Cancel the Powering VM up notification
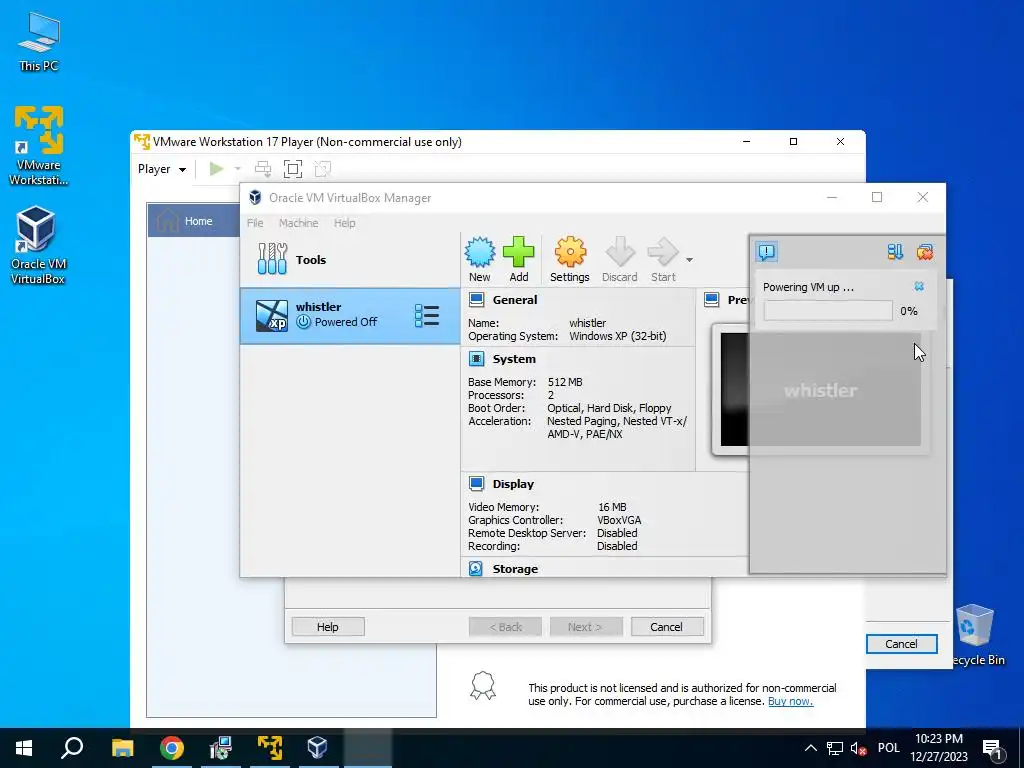This screenshot has width=1024, height=768. click(x=919, y=286)
